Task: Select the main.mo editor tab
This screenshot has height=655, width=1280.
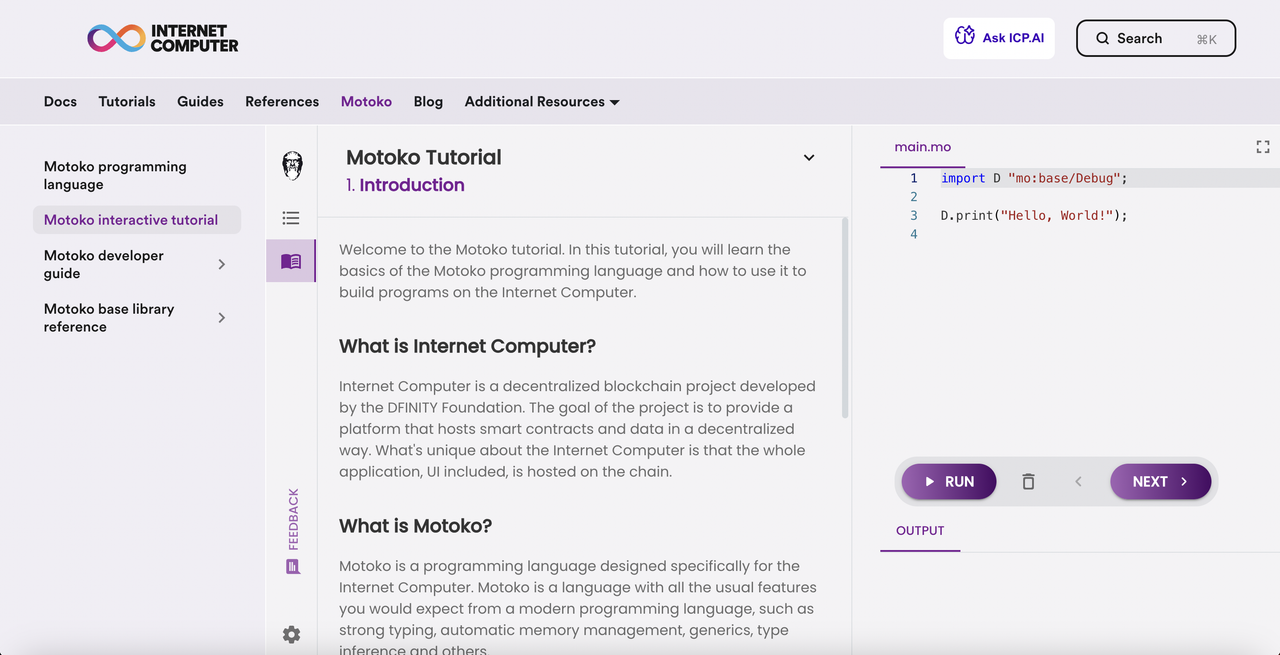Action: tap(922, 147)
